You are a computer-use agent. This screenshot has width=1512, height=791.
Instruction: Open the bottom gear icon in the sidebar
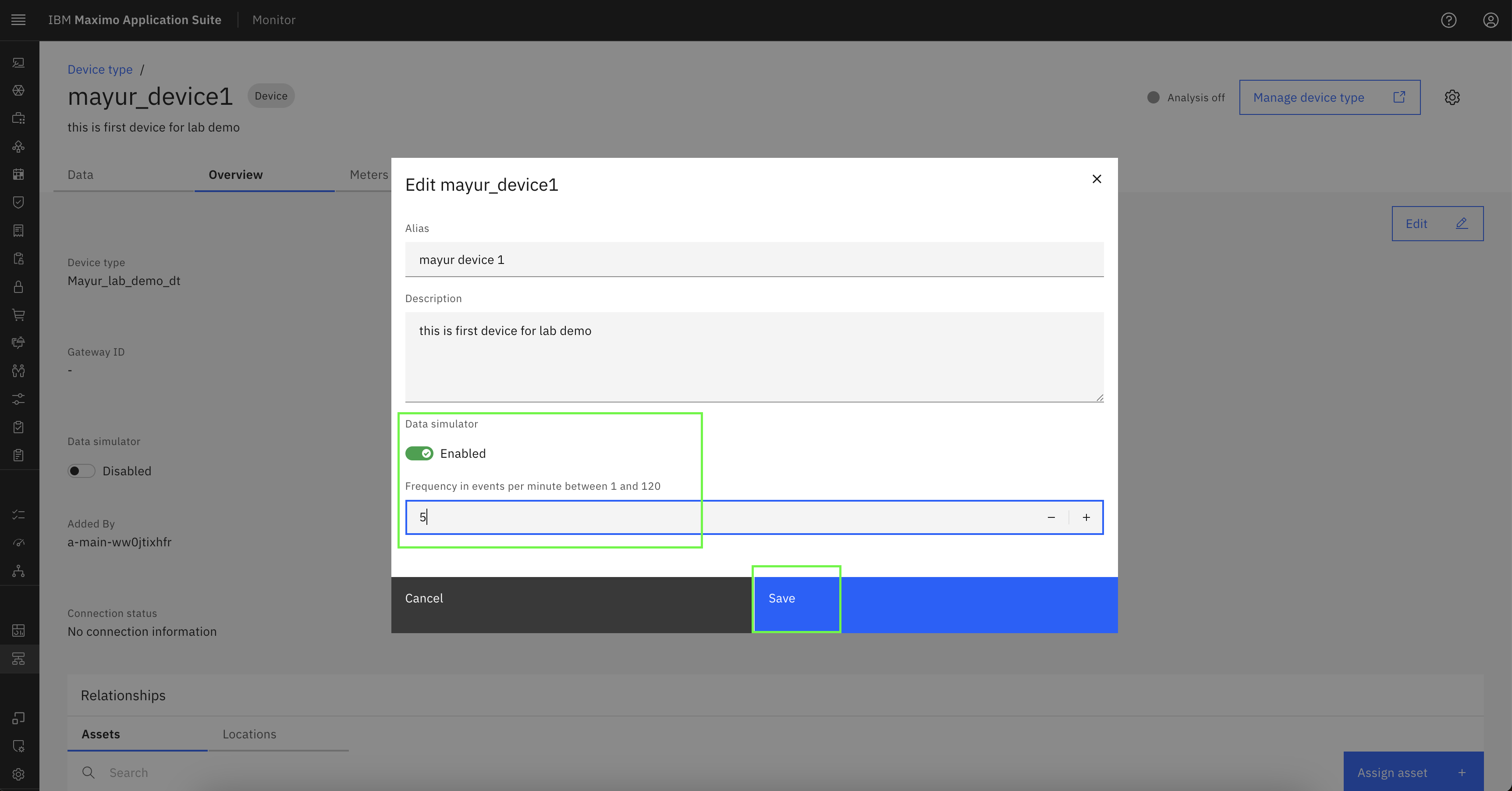tap(19, 774)
